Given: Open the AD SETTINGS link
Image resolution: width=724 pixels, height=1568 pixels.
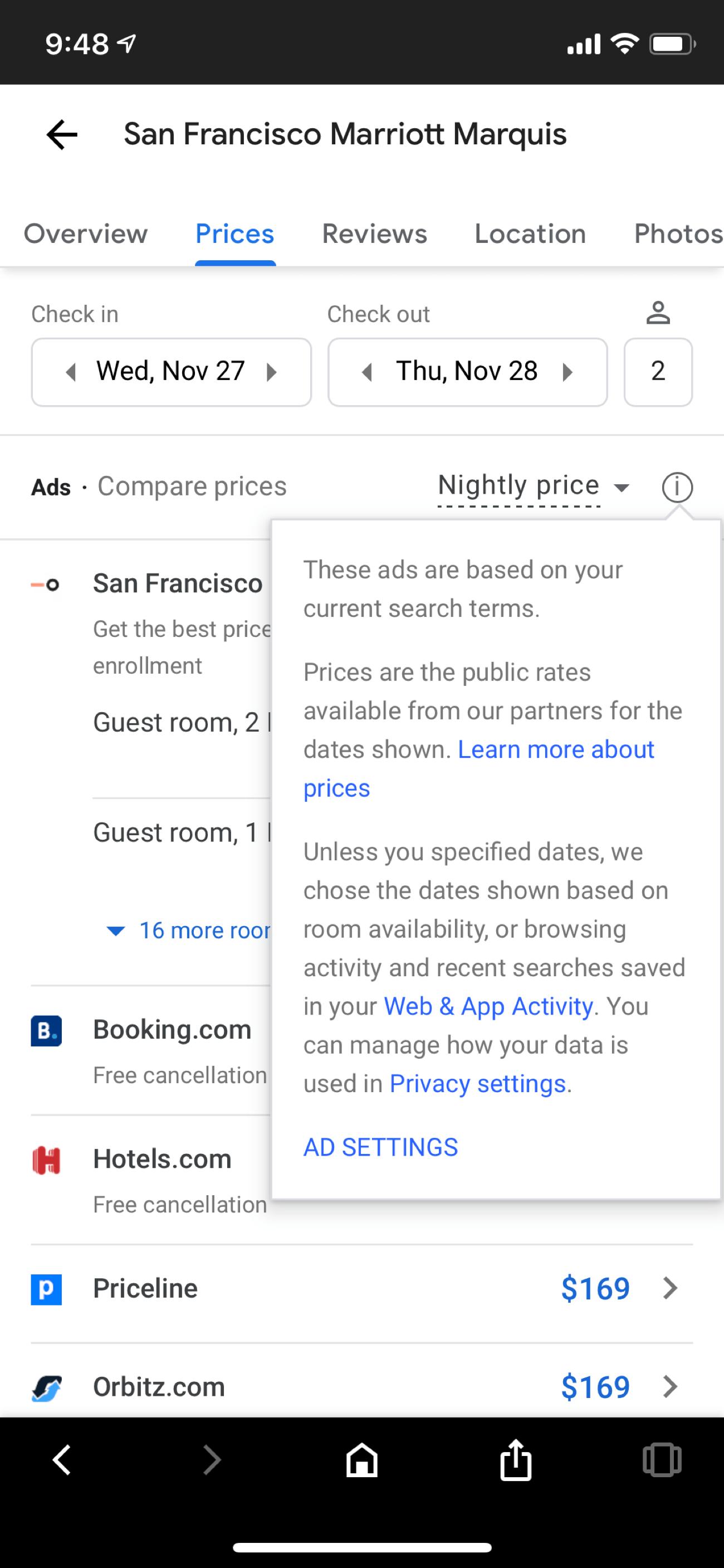Looking at the screenshot, I should (x=380, y=1147).
